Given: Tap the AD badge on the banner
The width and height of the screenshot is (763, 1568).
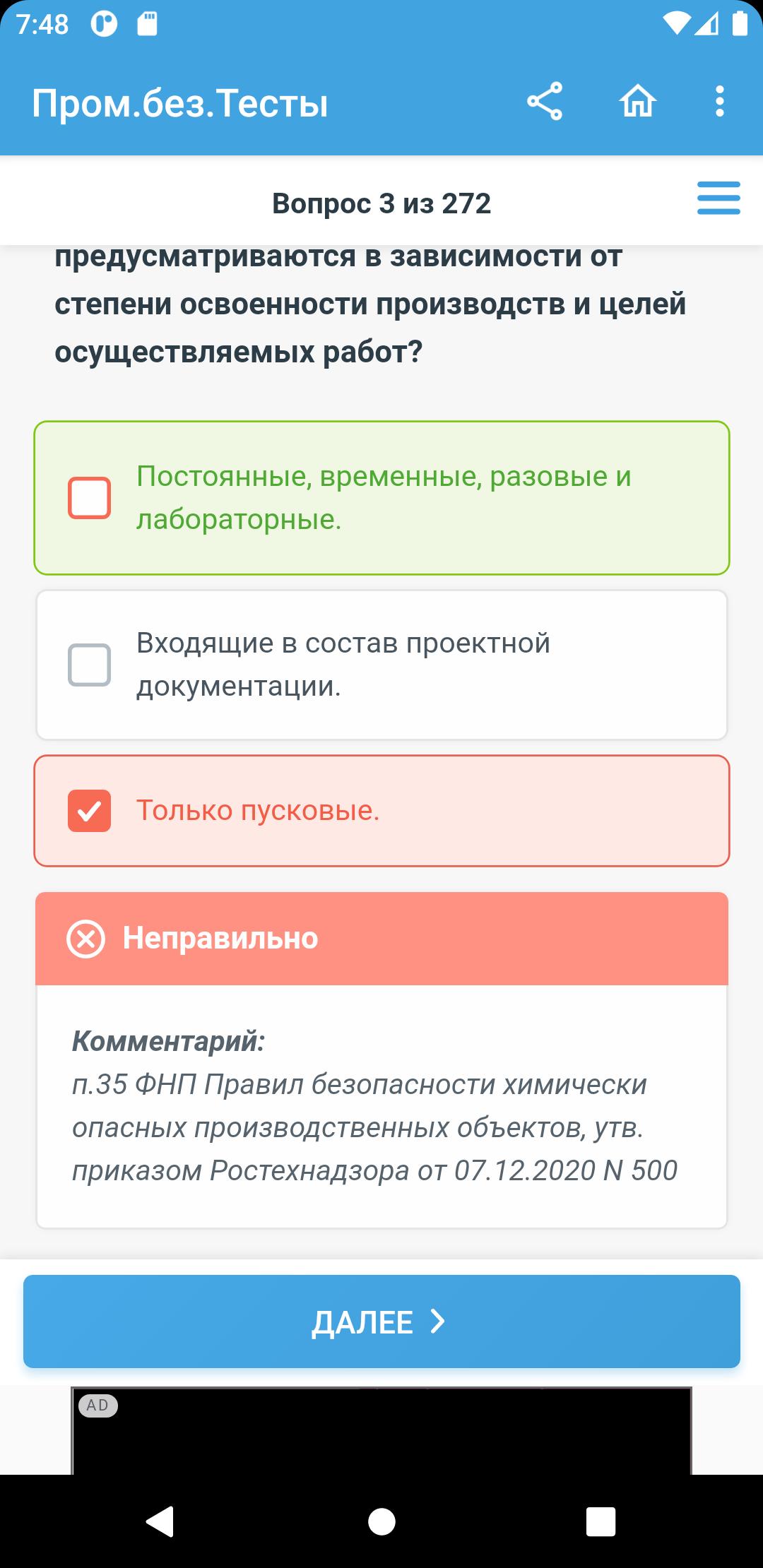Looking at the screenshot, I should (97, 1406).
